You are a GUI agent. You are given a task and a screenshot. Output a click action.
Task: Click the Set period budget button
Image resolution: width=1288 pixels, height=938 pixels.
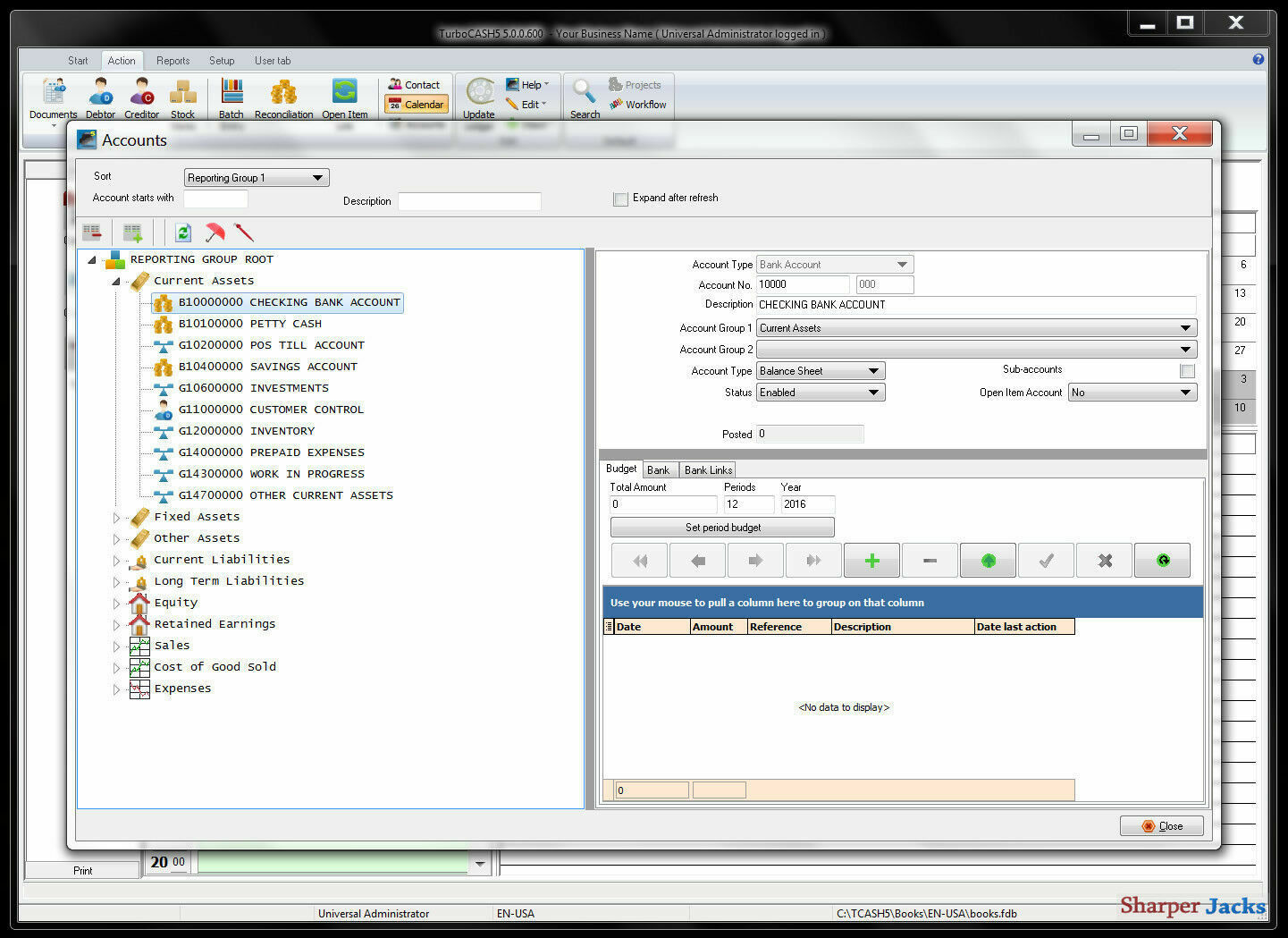point(722,528)
